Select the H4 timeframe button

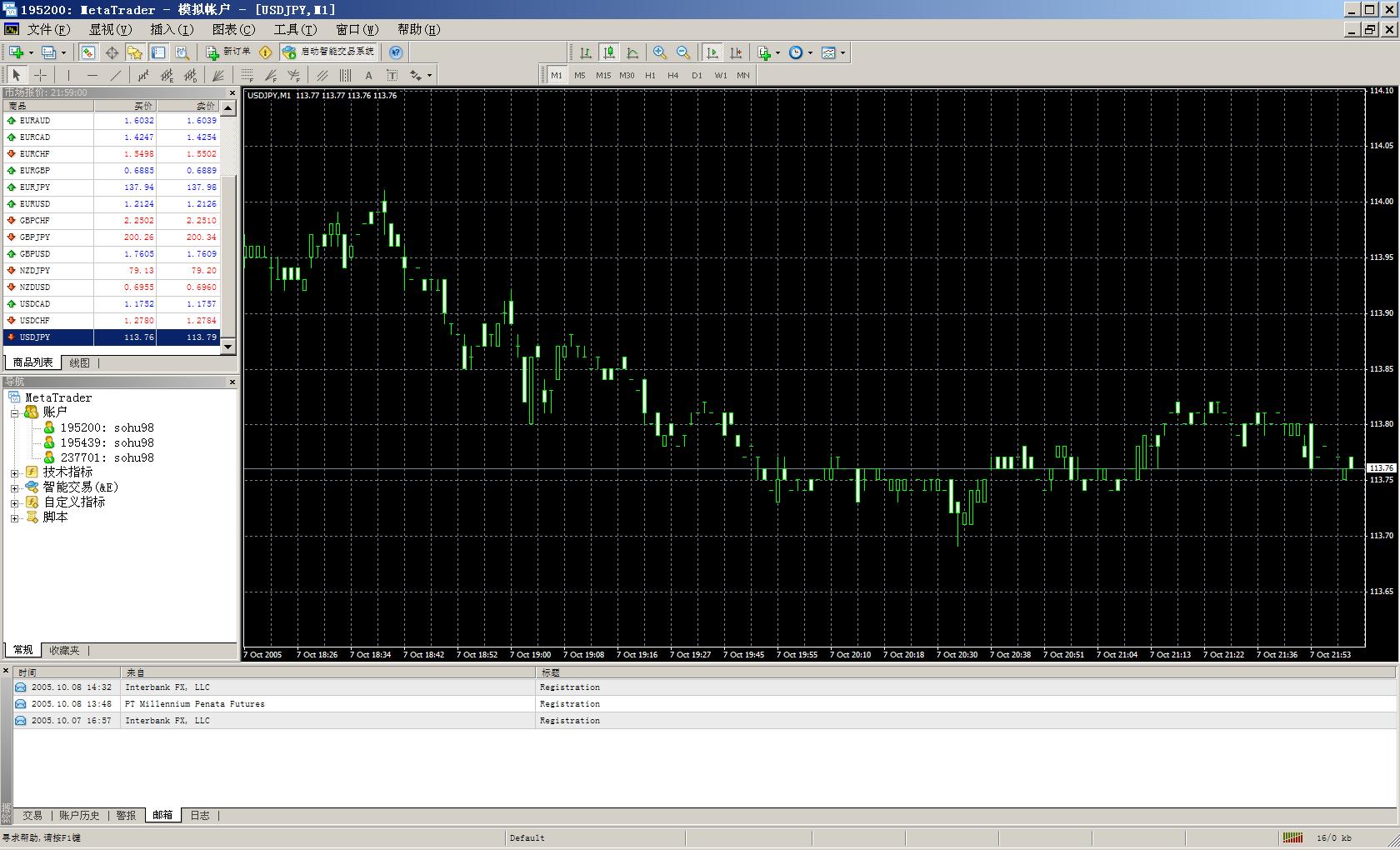(673, 75)
